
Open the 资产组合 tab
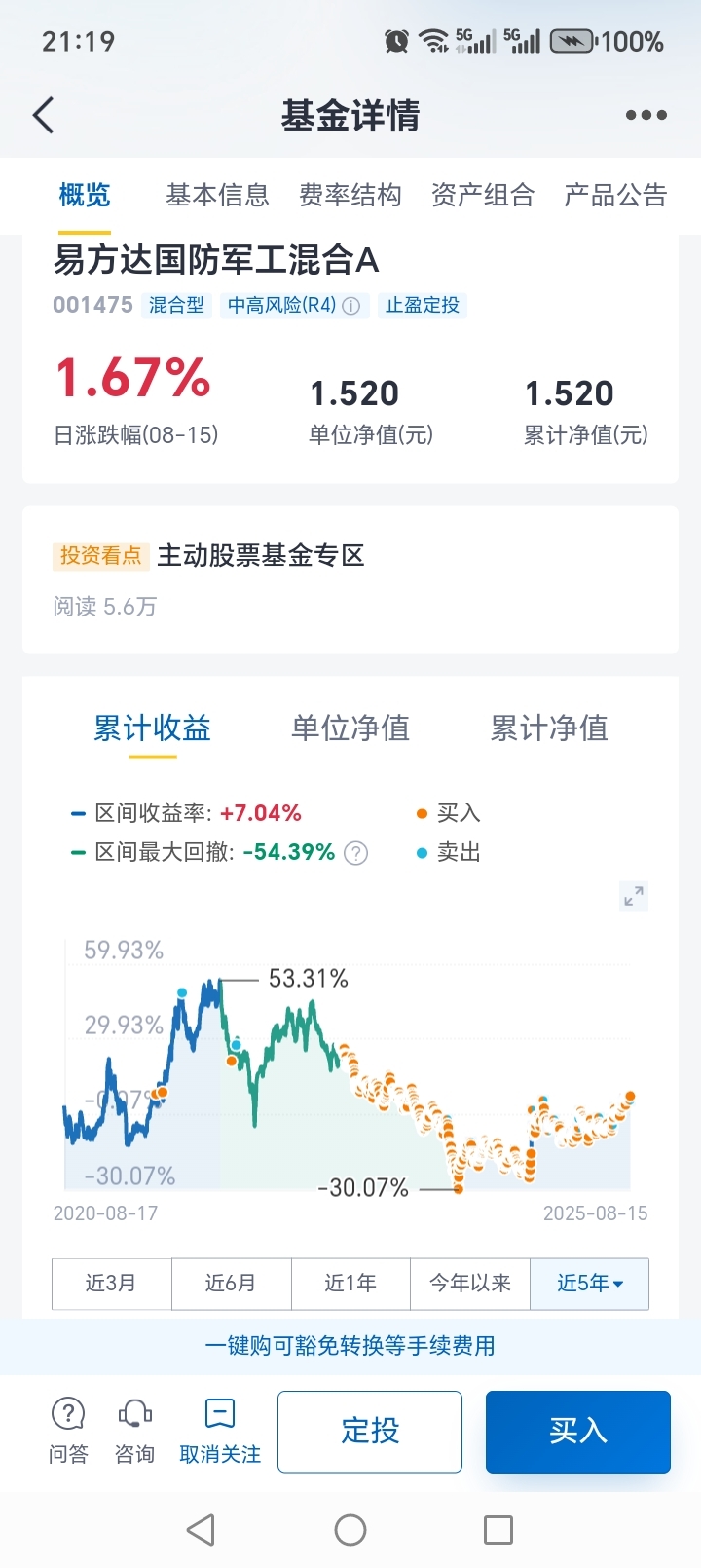[483, 195]
